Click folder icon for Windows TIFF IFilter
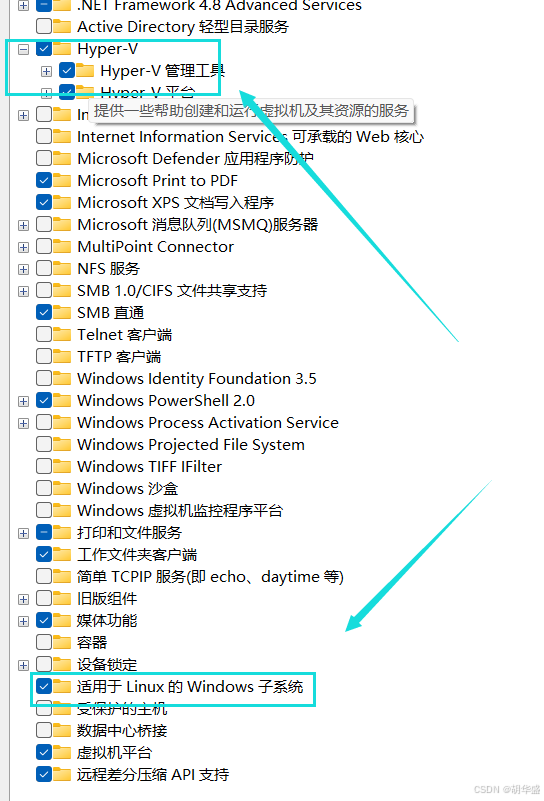544x801 pixels. (62, 466)
